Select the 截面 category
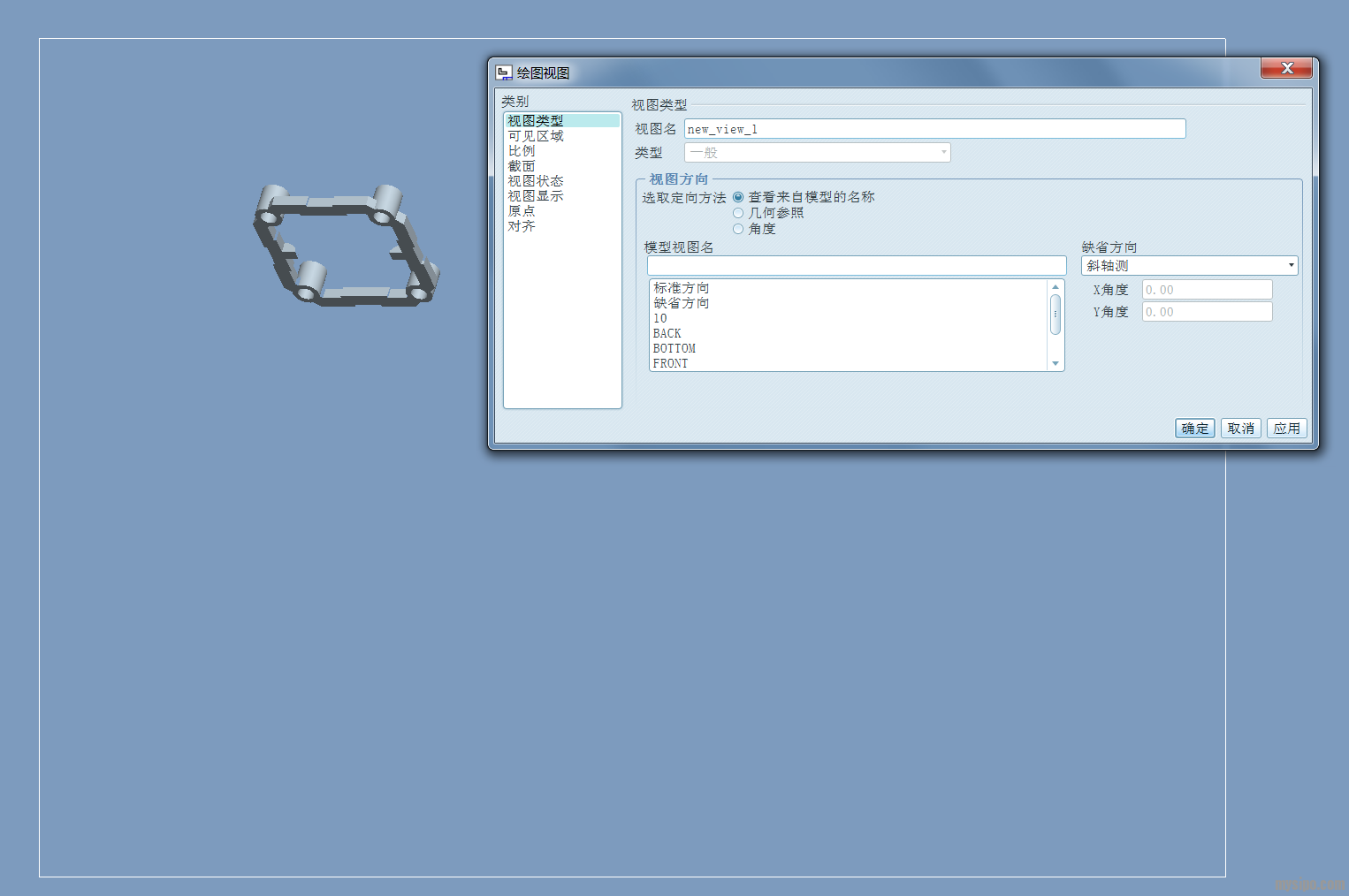This screenshot has width=1349, height=896. pyautogui.click(x=522, y=166)
